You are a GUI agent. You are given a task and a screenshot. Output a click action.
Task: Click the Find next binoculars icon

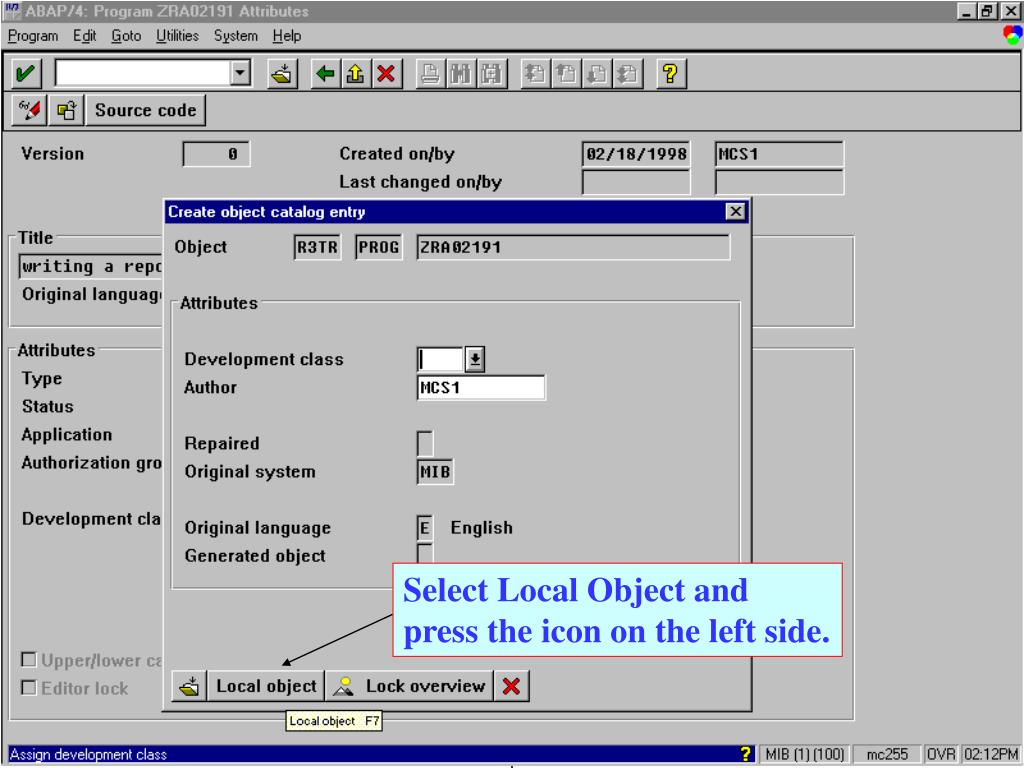click(491, 73)
